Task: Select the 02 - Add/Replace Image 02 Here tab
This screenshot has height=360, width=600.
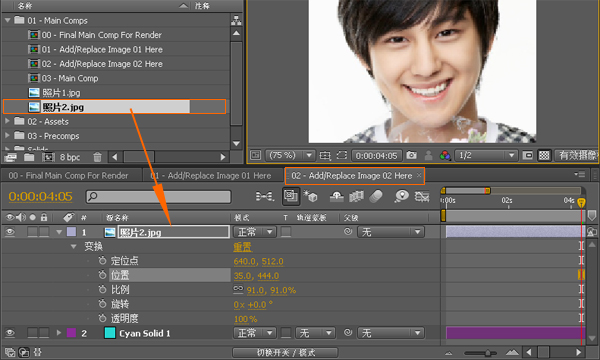Action: (x=352, y=176)
